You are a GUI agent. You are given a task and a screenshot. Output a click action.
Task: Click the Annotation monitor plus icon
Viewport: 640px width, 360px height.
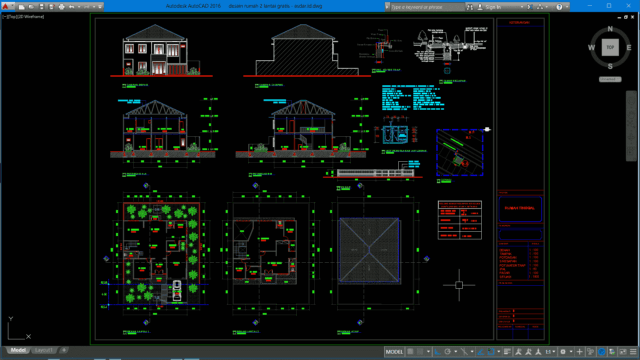pyautogui.click(x=579, y=352)
